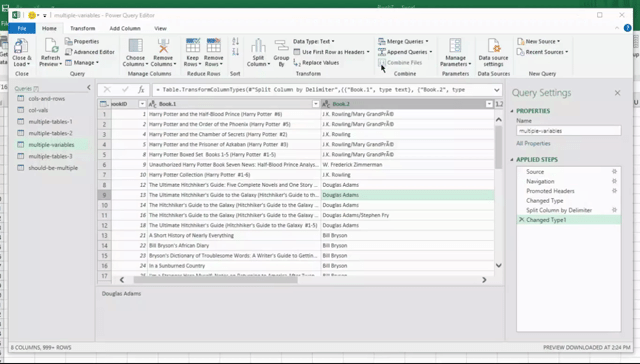Select multiple-tables-3 query
The image size is (640, 364).
(x=51, y=156)
